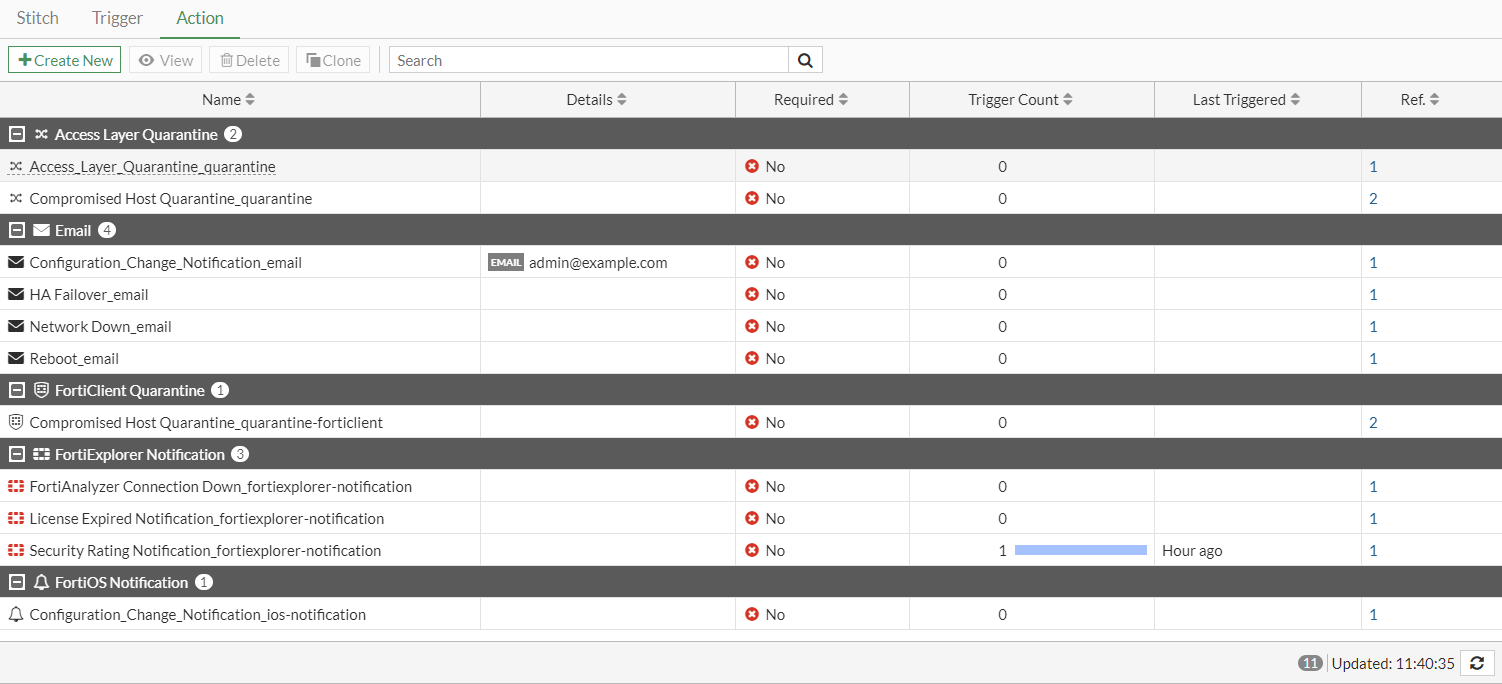
Task: Click the EMAIL tag beside admin@example.com
Action: click(x=505, y=262)
